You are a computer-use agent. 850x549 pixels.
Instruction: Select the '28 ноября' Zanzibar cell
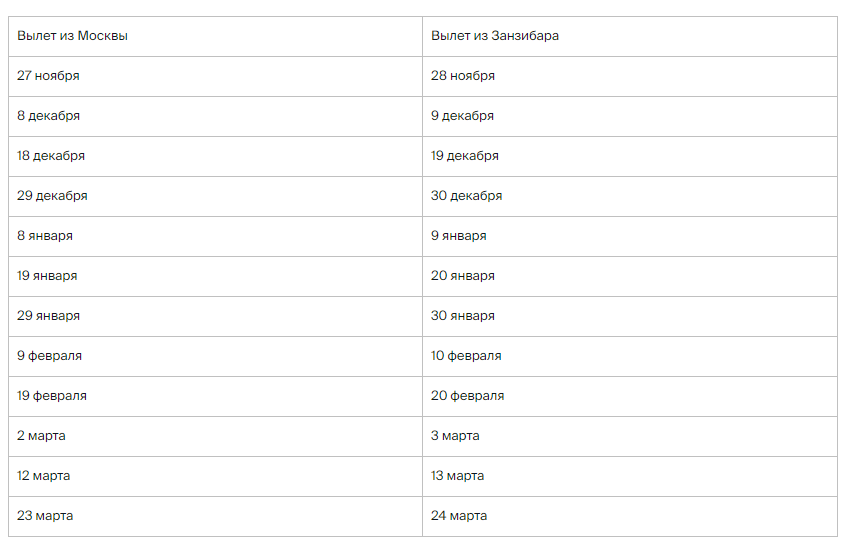click(x=463, y=76)
